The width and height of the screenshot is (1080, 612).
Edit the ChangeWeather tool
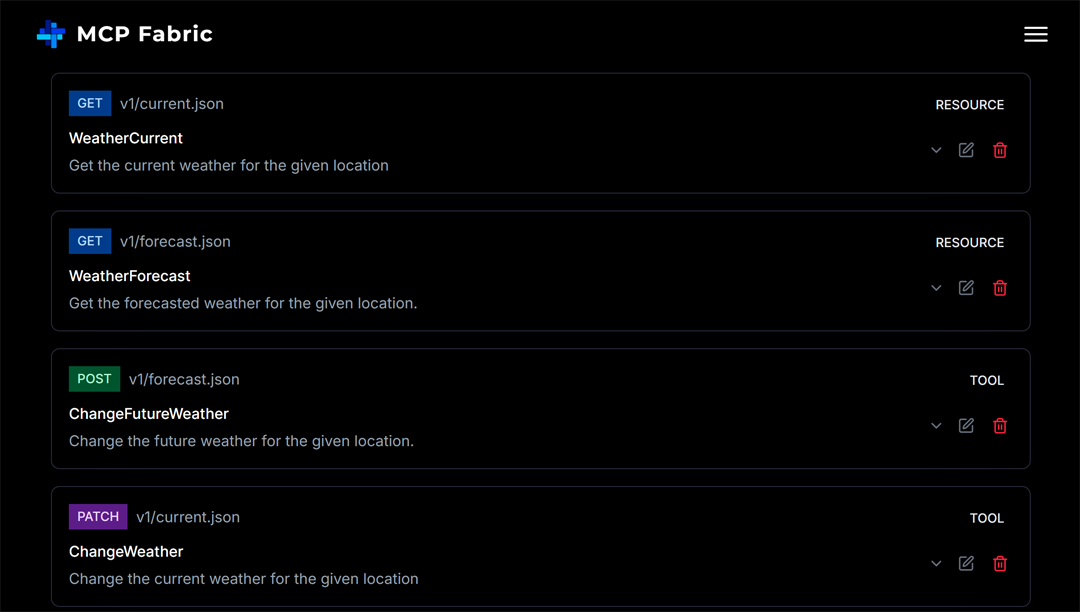point(966,564)
